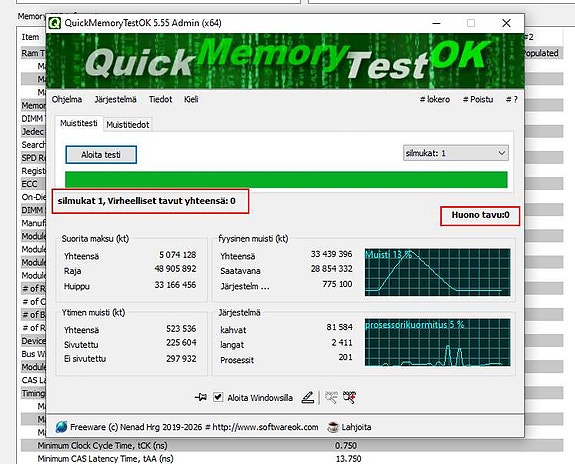Select the Muistitesti tab

tap(79, 123)
